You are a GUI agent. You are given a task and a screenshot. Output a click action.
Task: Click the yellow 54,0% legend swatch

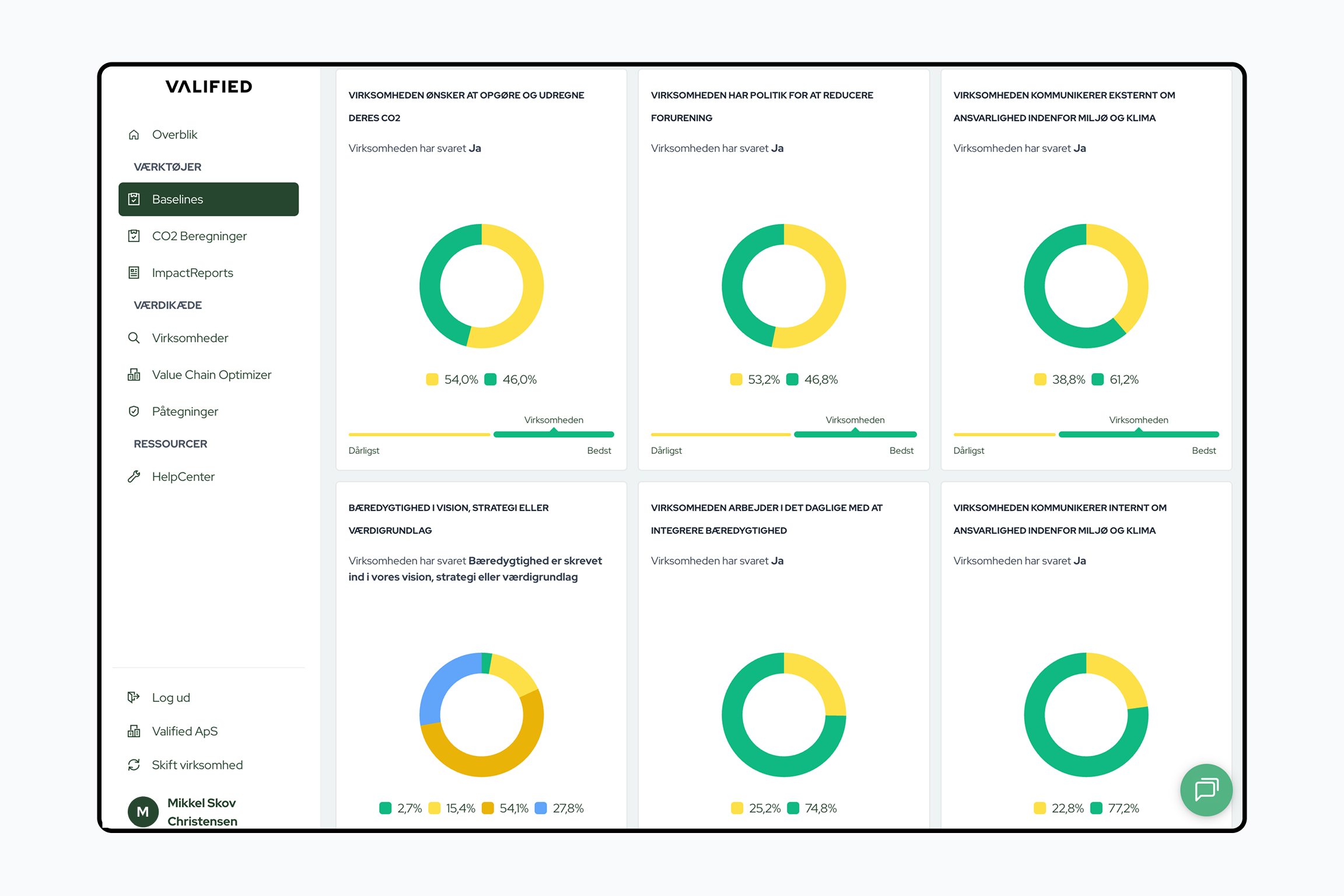click(x=432, y=380)
